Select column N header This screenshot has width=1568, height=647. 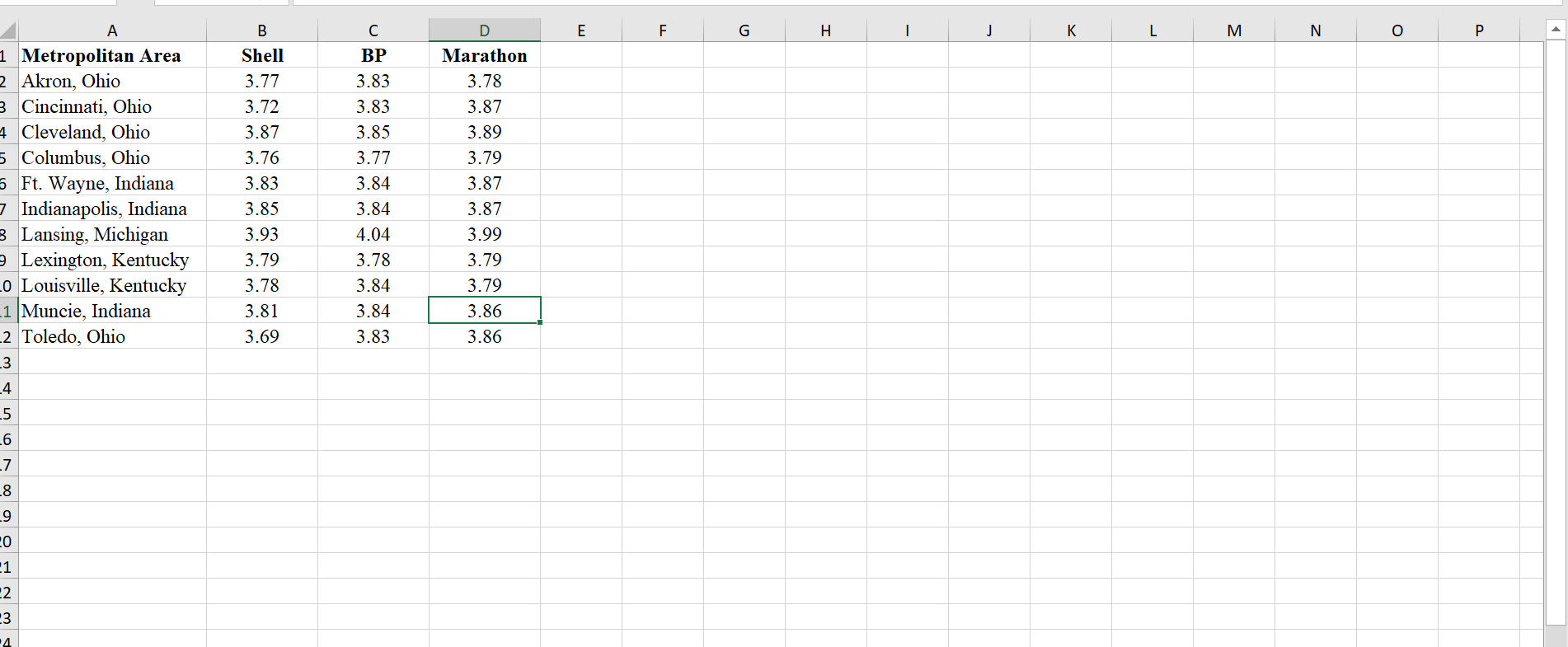point(1316,31)
